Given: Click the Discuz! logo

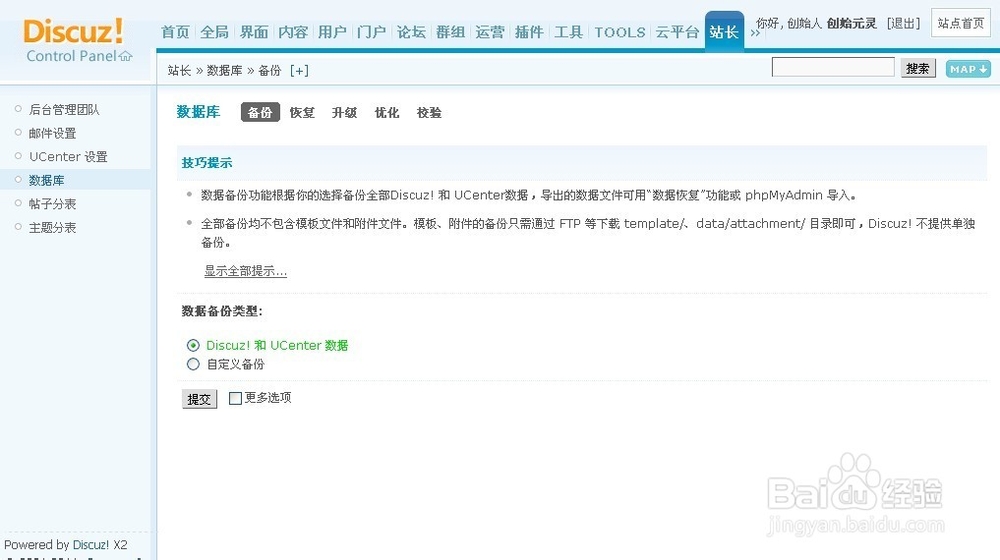Looking at the screenshot, I should (x=73, y=31).
